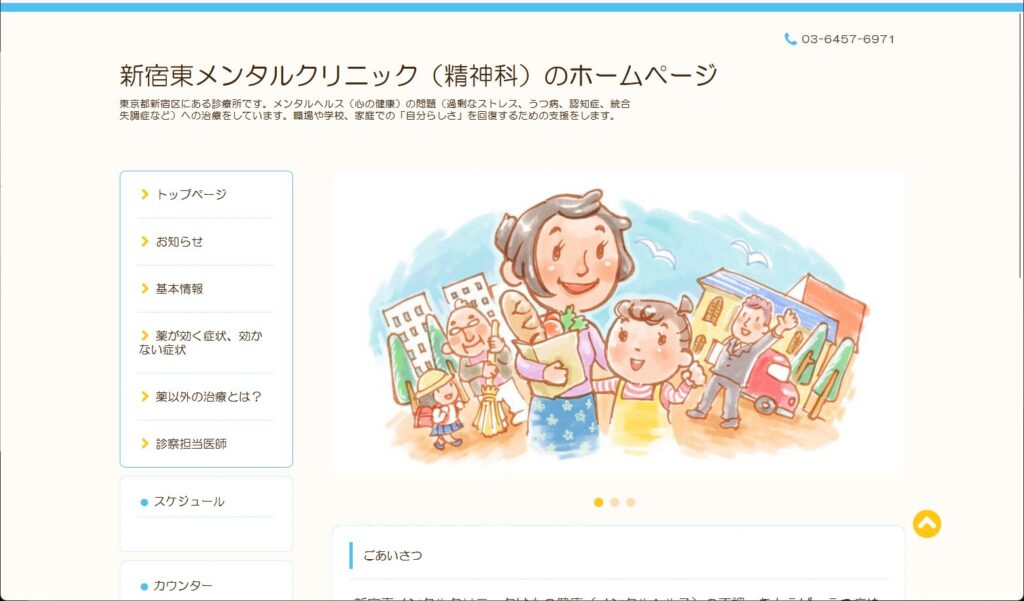
Task: Click the blue bullet beside カウンター
Action: click(144, 587)
